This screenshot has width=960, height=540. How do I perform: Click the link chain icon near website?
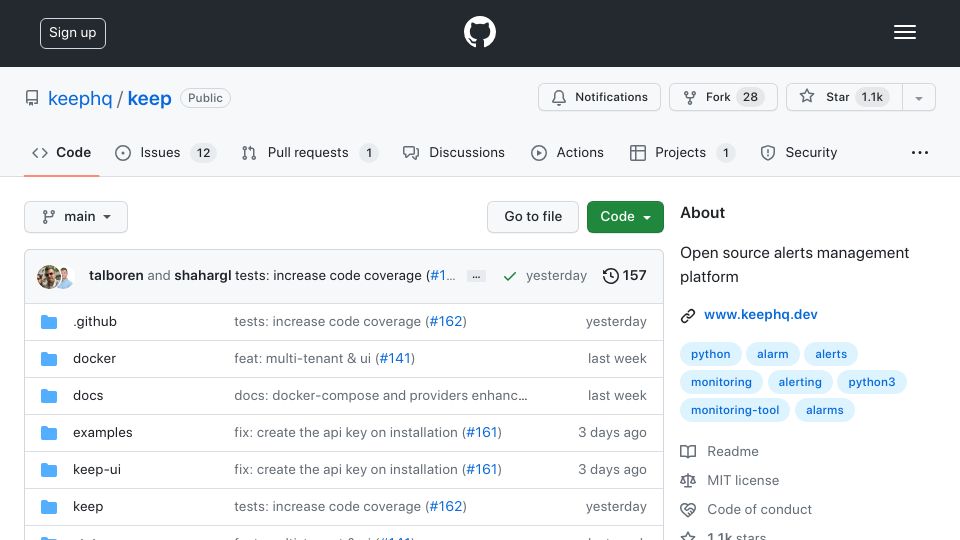688,315
